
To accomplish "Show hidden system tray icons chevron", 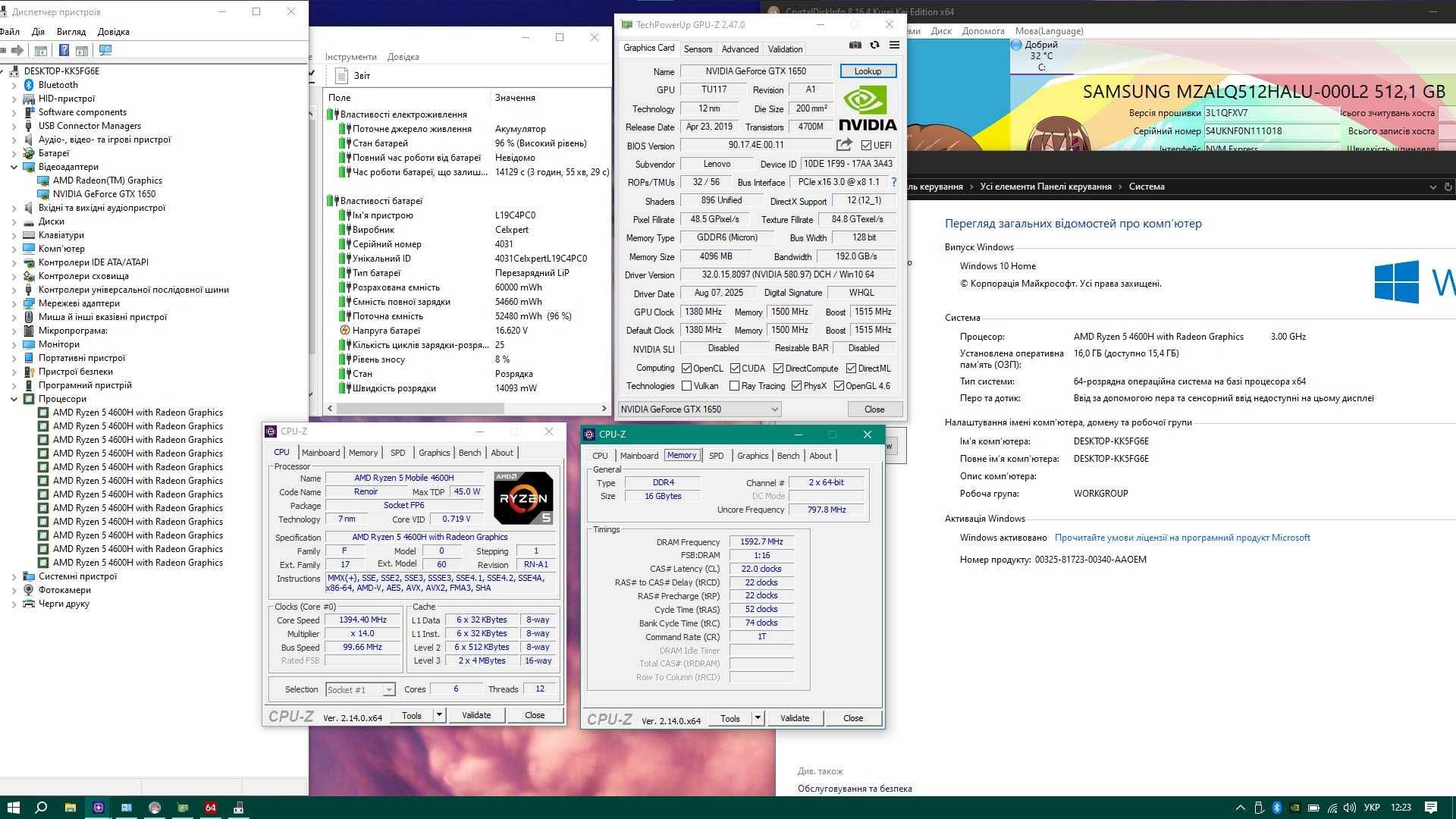I will (1240, 808).
